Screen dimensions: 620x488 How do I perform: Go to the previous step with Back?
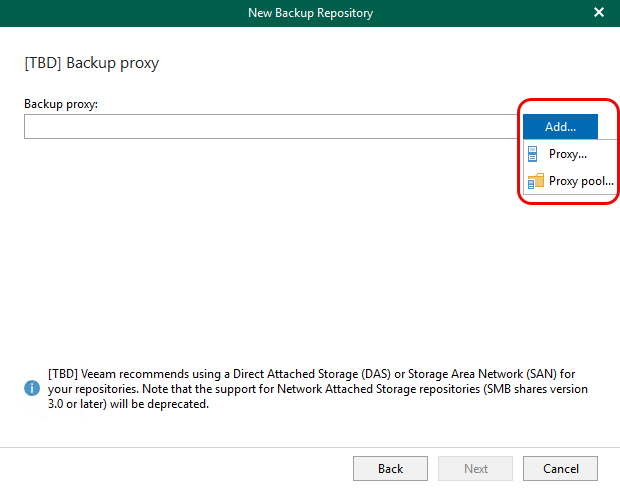pyautogui.click(x=390, y=468)
